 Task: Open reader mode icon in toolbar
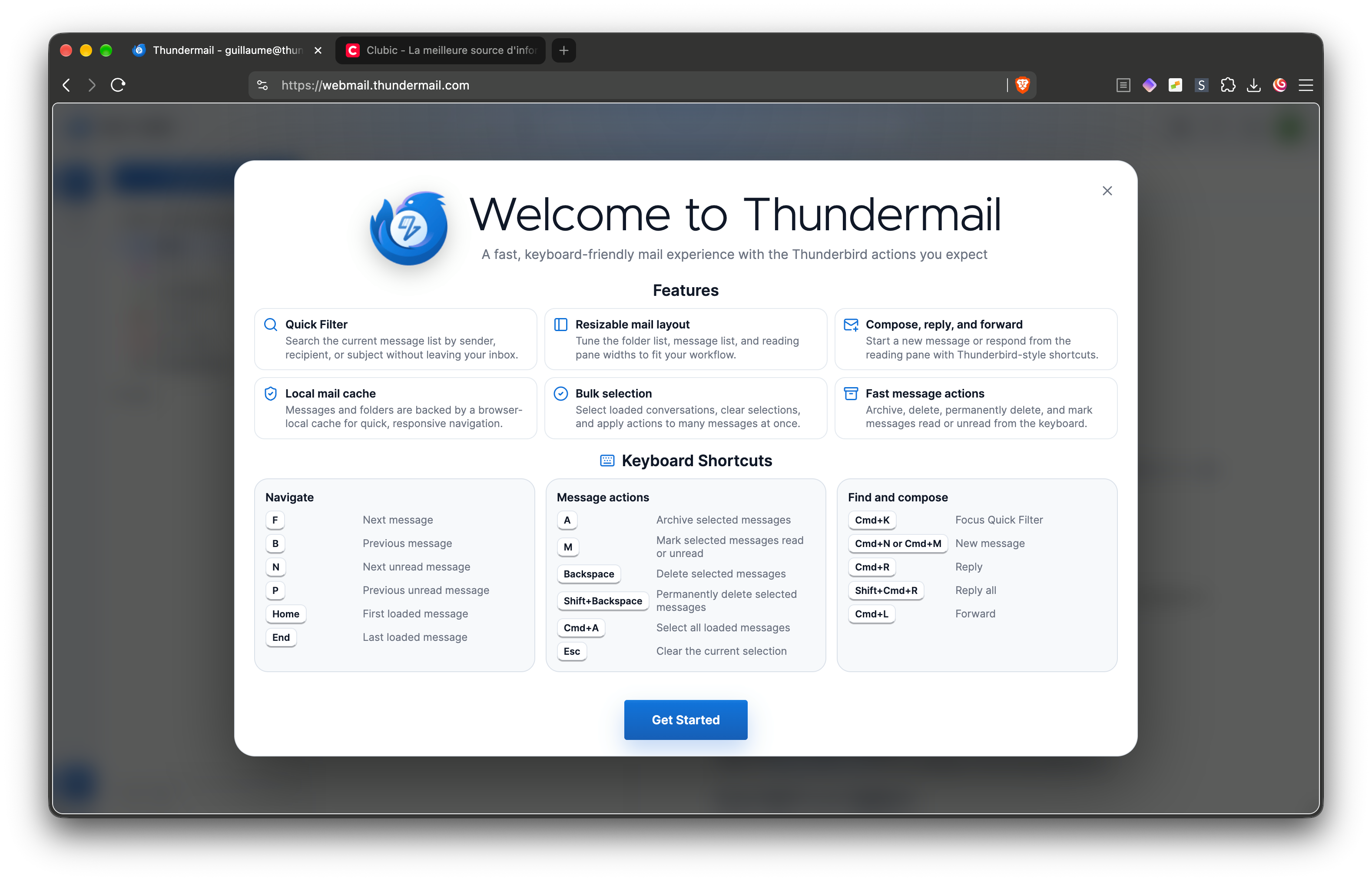point(1123,85)
